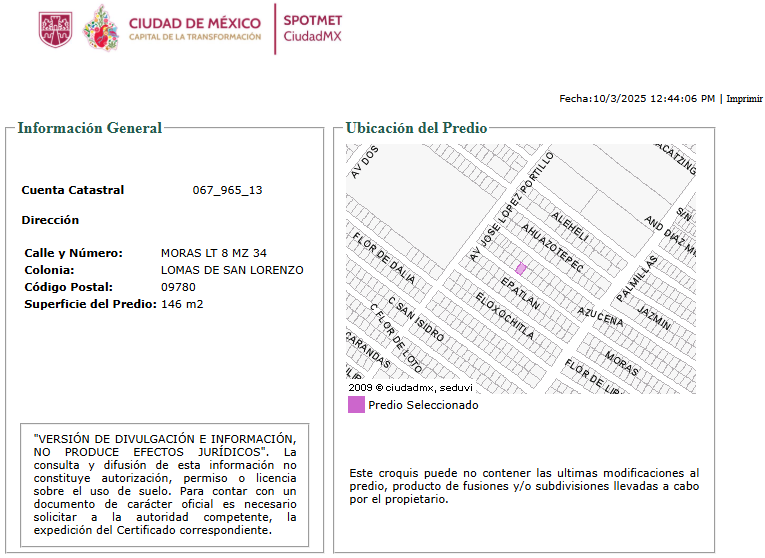Image resolution: width=765 pixels, height=558 pixels.
Task: Click the Este croquis puede no contener note
Action: tap(524, 486)
